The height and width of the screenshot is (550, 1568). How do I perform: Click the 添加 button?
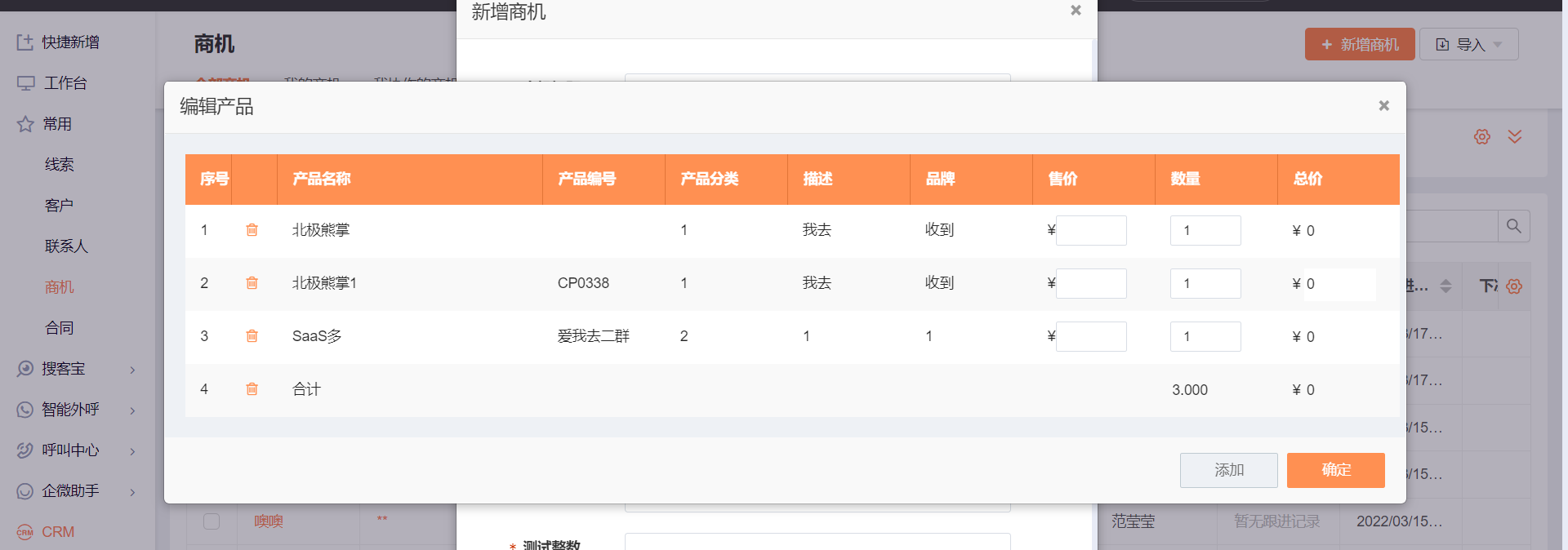click(1229, 470)
